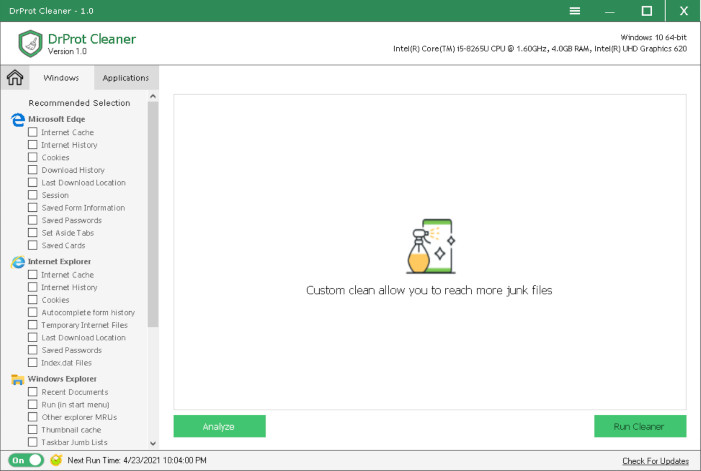The image size is (701, 471).
Task: Click the list scrollbar up arrow
Action: 153,96
